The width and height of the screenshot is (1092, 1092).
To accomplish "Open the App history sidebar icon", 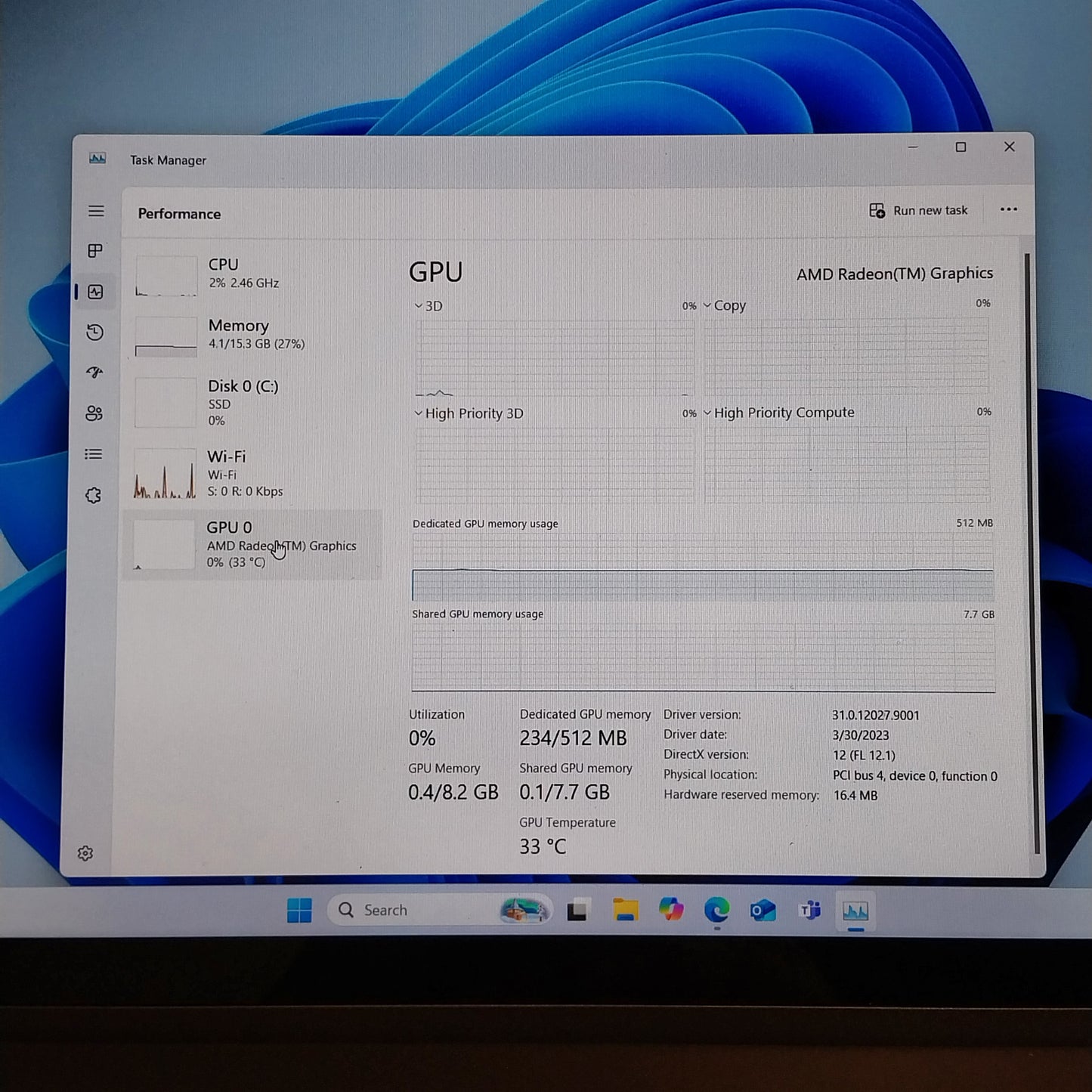I will (94, 333).
